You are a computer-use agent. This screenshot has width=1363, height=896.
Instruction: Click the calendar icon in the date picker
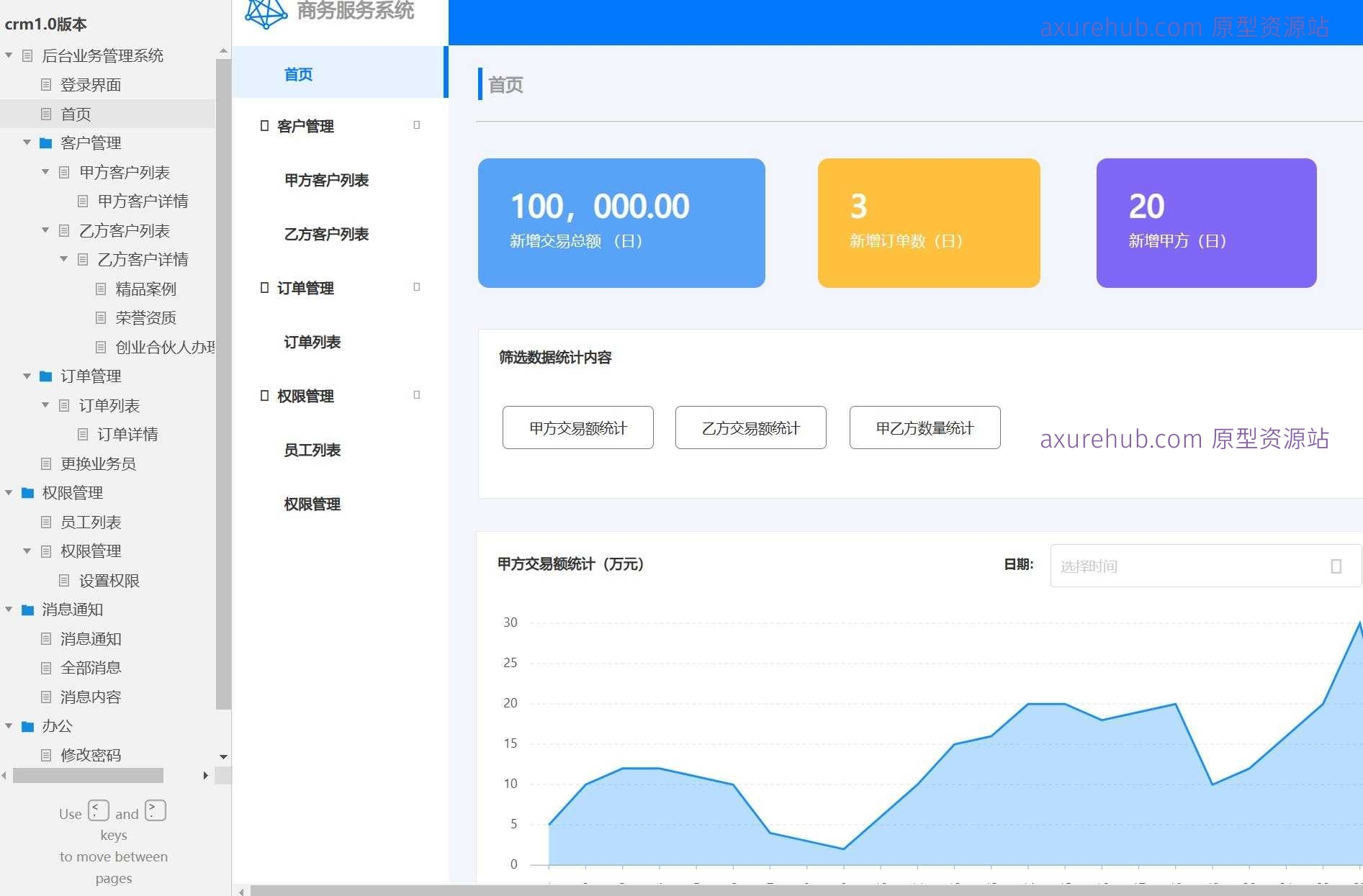(x=1336, y=566)
